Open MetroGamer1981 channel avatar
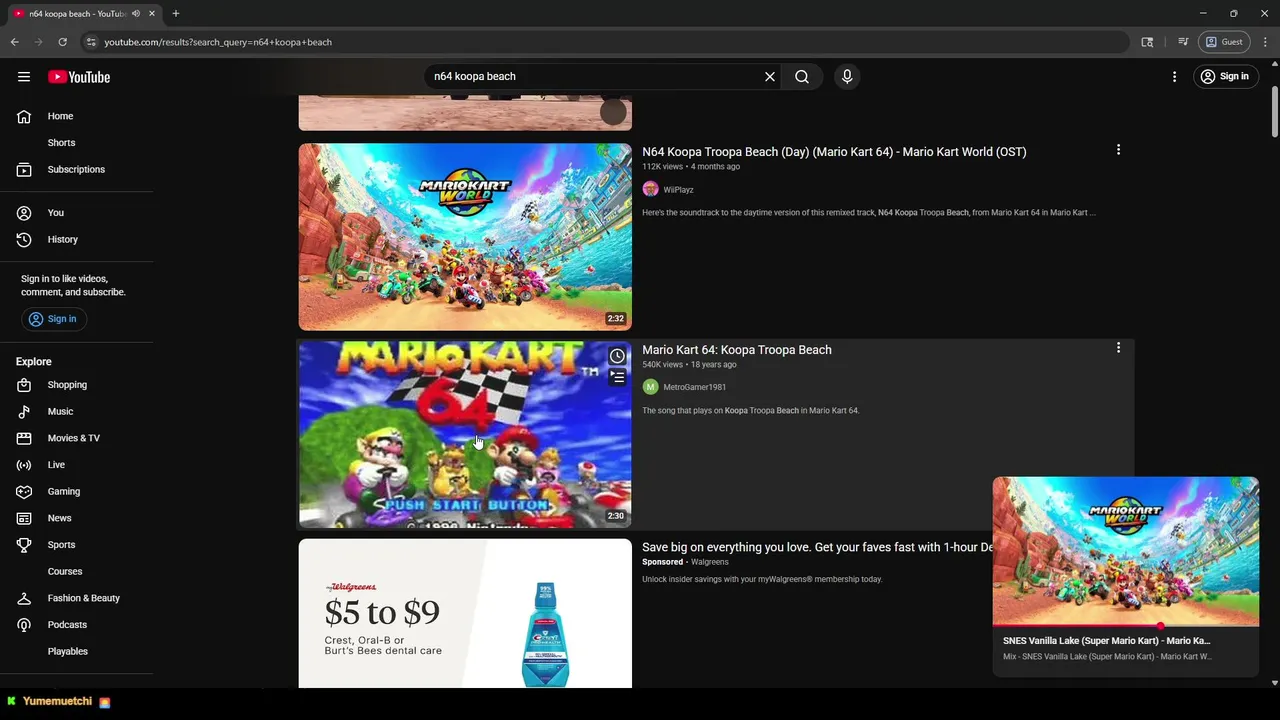This screenshot has height=720, width=1280. [650, 387]
